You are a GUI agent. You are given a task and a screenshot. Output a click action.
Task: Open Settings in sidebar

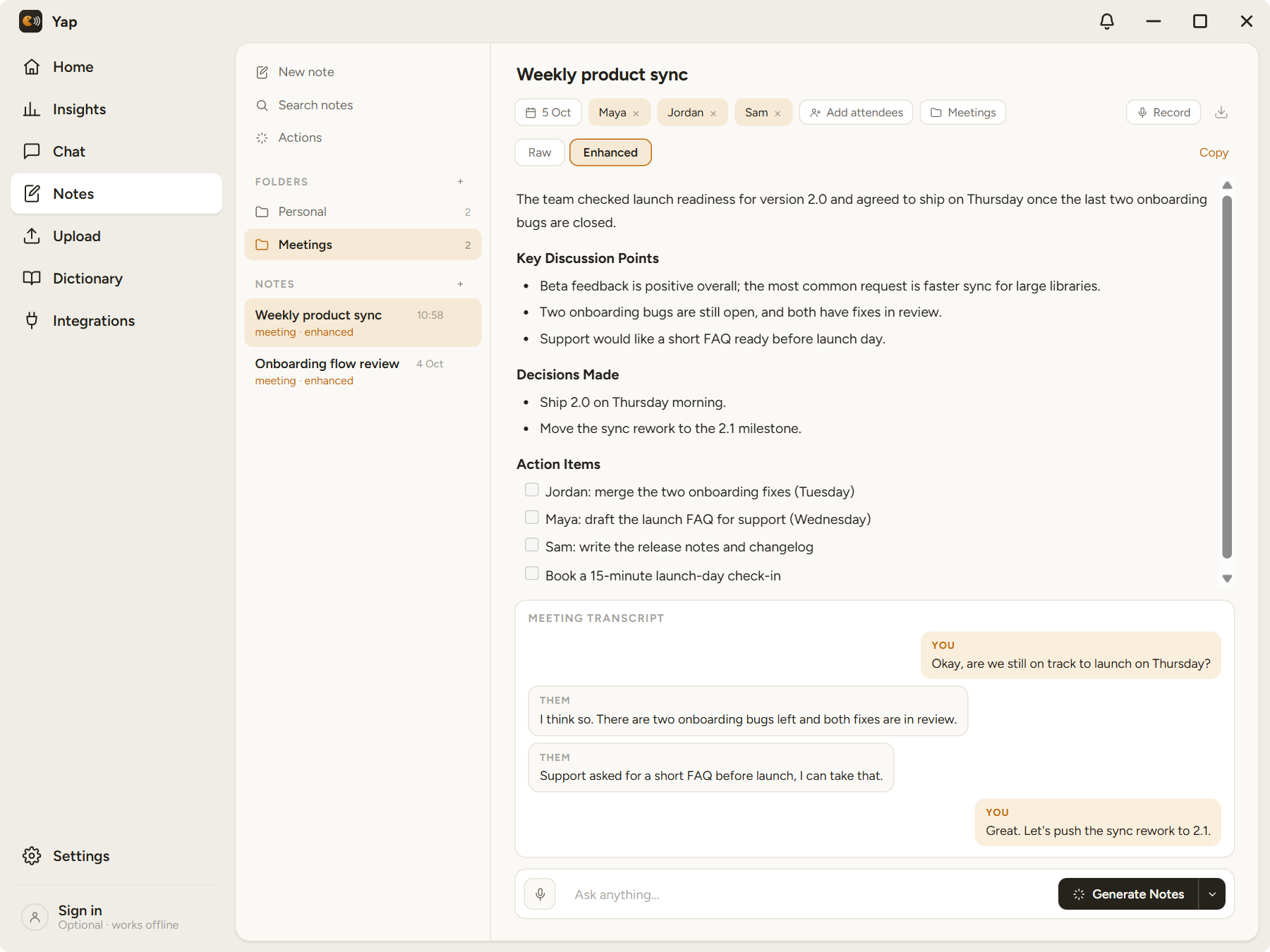point(116,856)
